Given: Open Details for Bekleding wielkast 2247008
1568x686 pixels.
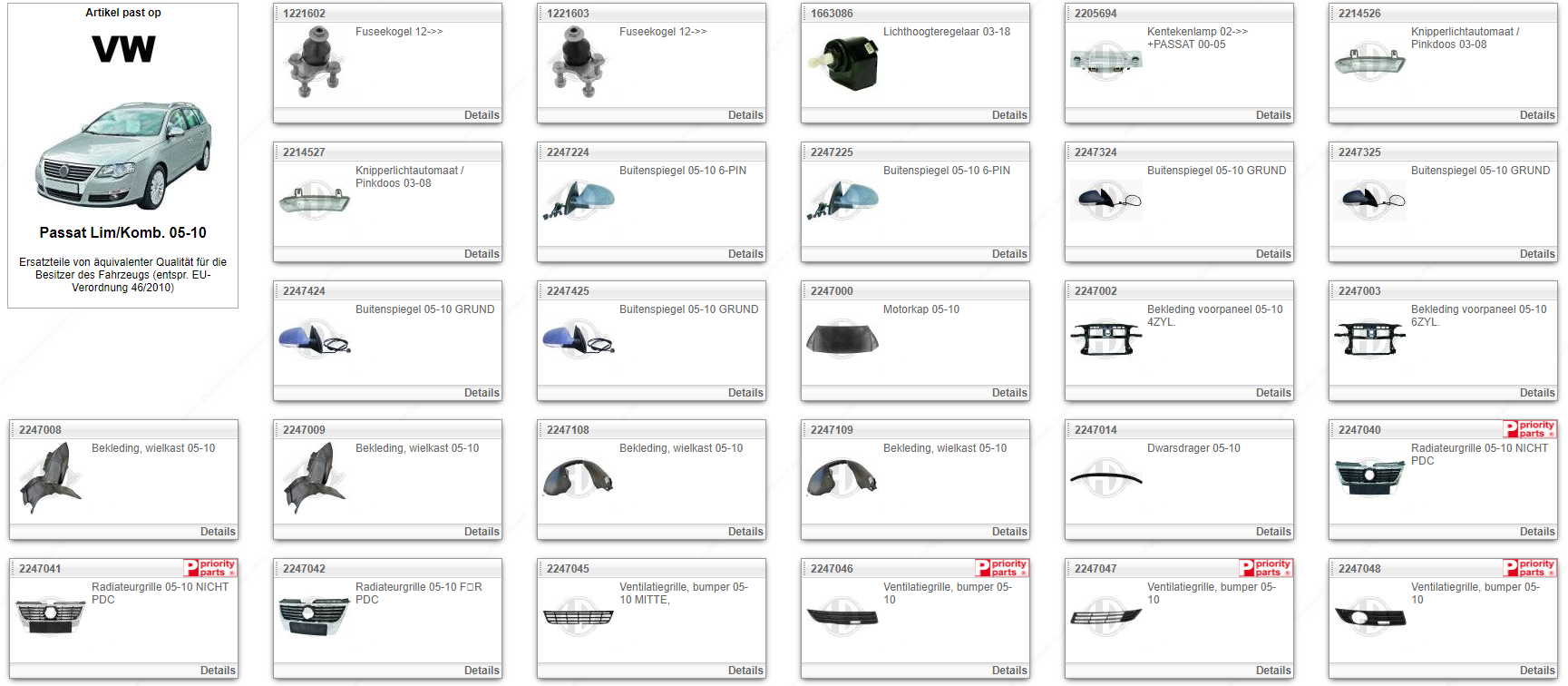Looking at the screenshot, I should [x=218, y=532].
